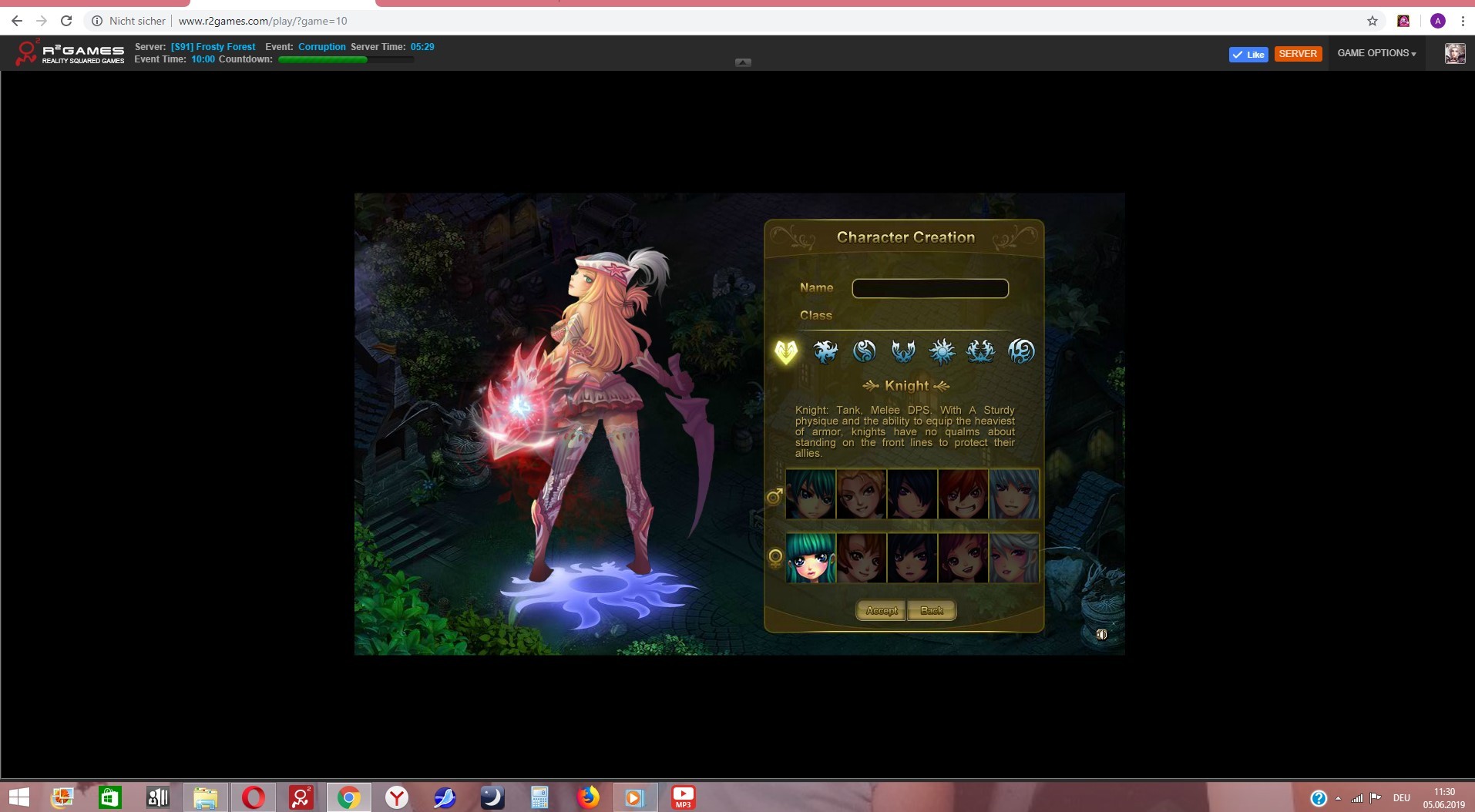Collapse the top bar with the arrow

click(743, 62)
